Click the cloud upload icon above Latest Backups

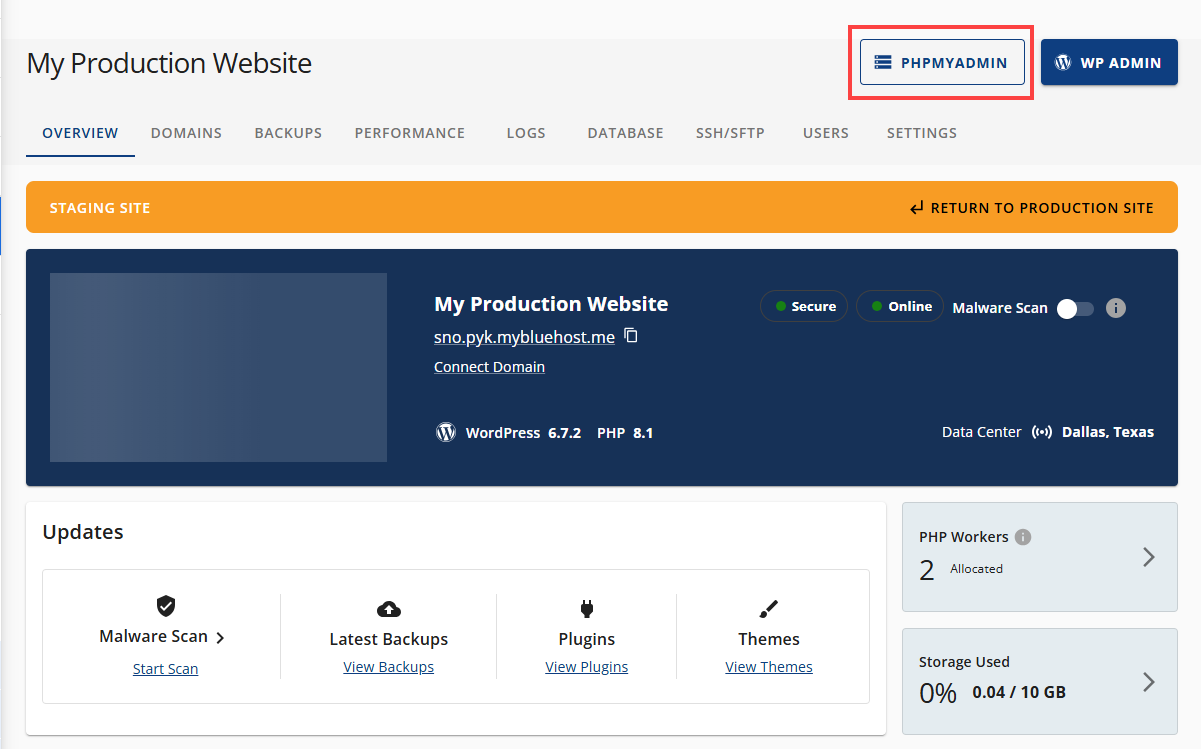click(389, 609)
